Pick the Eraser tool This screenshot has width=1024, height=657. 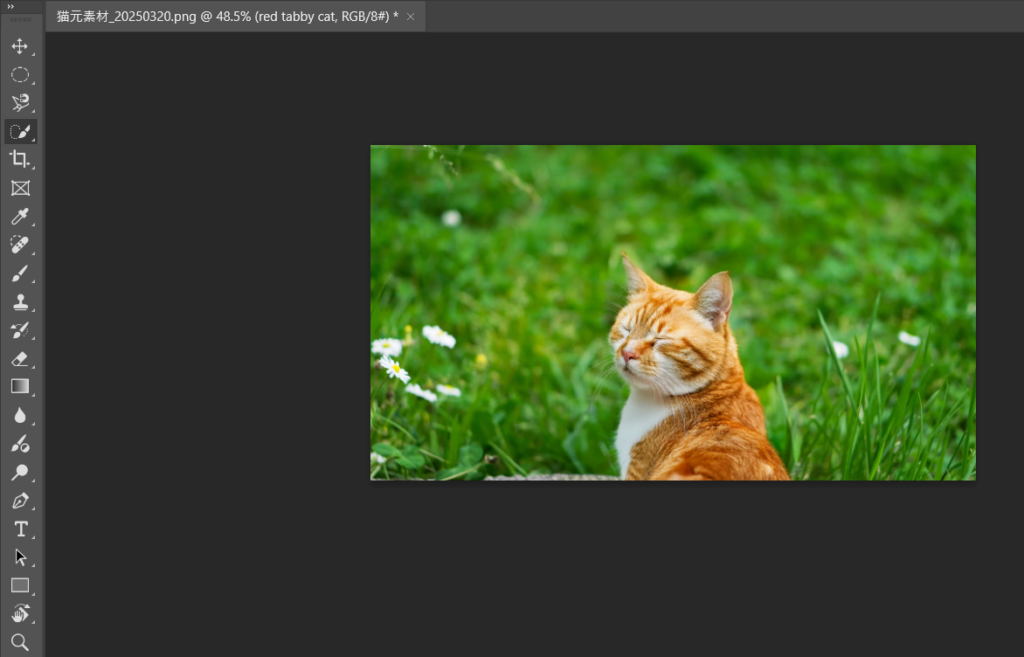(20, 358)
